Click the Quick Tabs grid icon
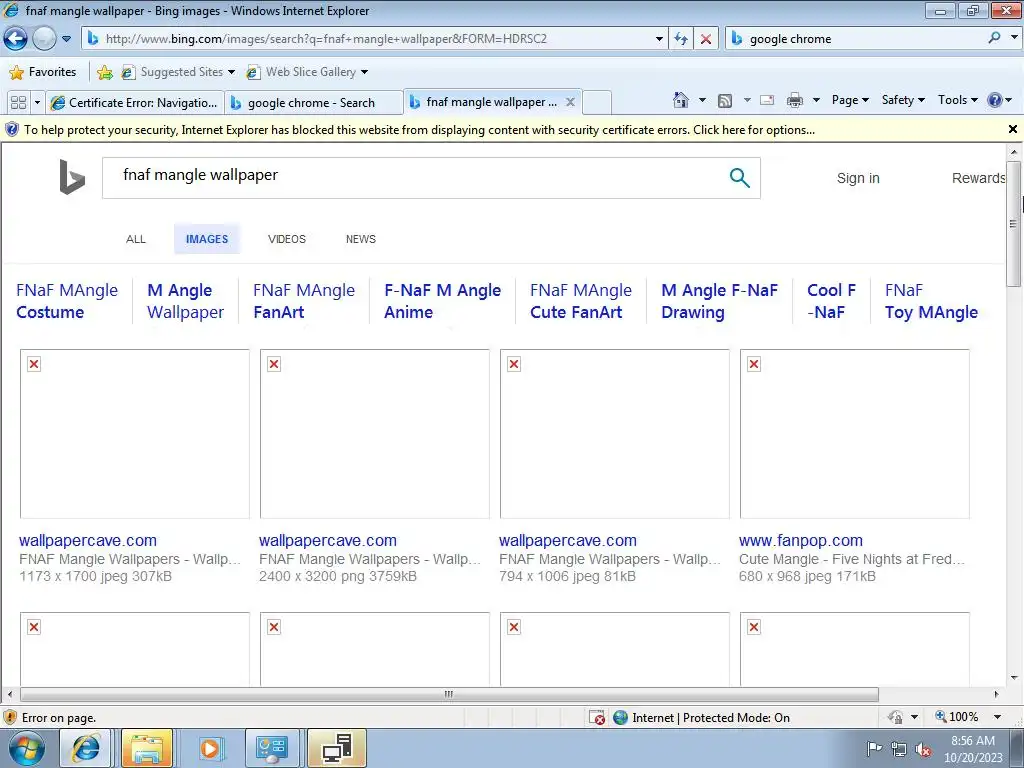Viewport: 1024px width, 768px height. pos(18,102)
